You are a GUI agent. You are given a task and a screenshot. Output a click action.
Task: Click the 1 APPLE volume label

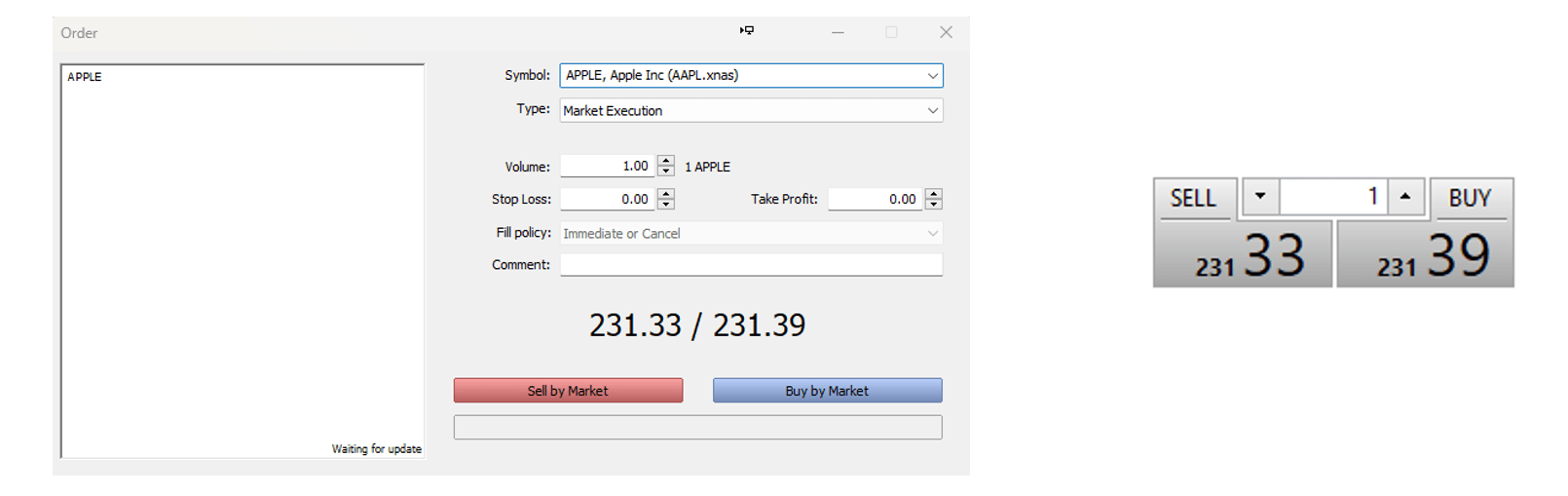(708, 167)
